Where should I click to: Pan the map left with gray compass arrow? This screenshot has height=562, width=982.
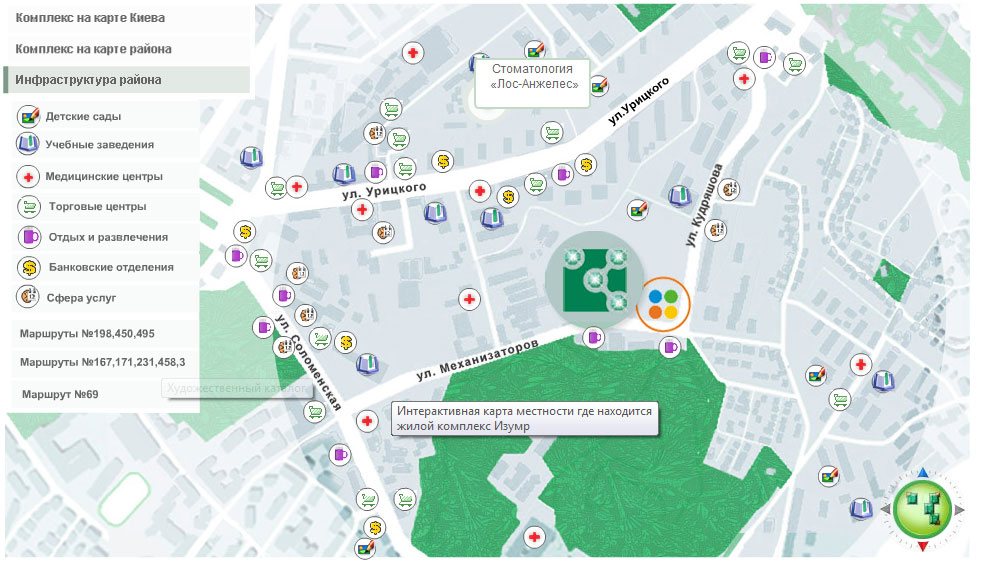pyautogui.click(x=885, y=510)
